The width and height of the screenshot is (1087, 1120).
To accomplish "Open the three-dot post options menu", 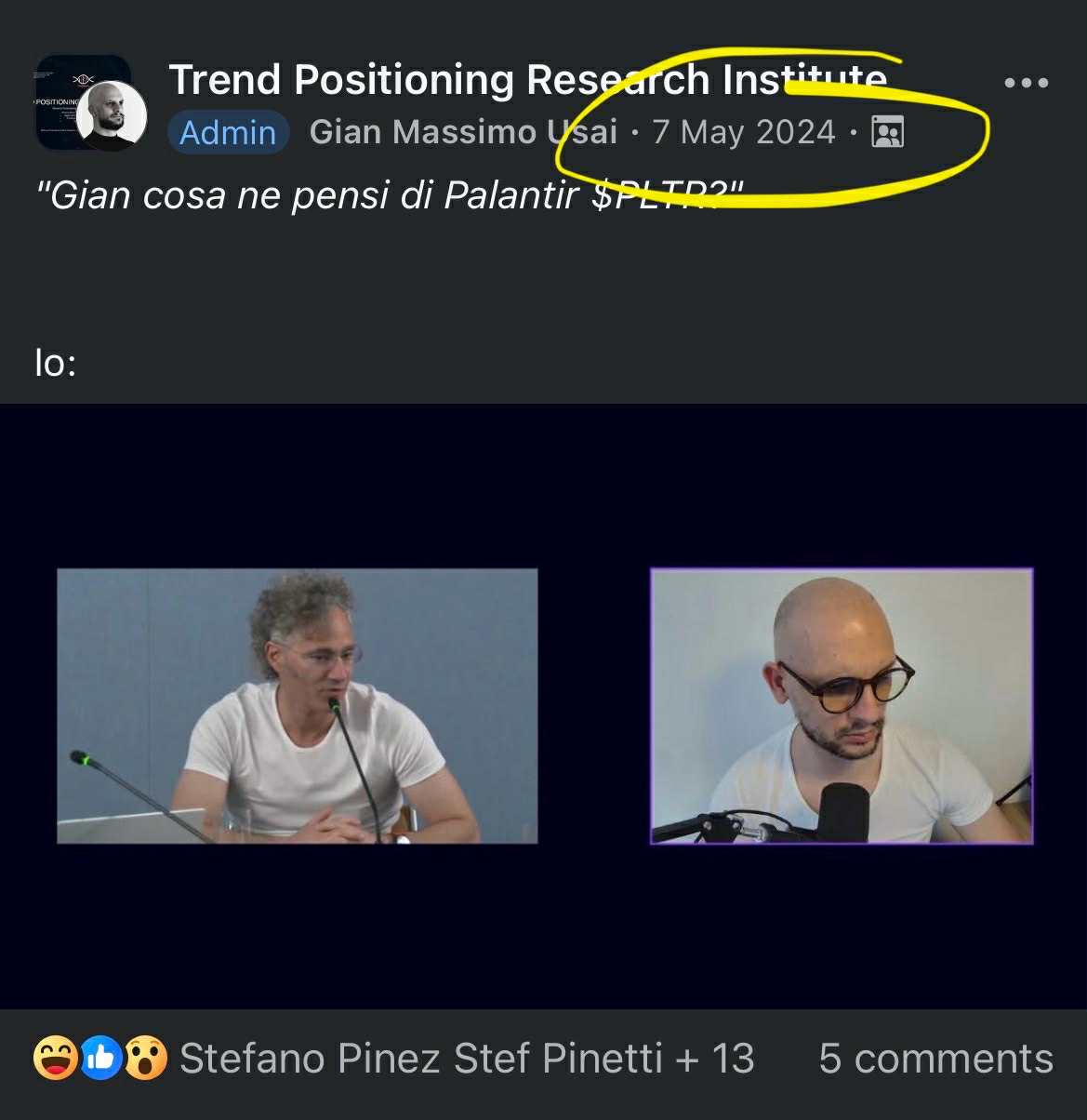I will (x=1027, y=83).
